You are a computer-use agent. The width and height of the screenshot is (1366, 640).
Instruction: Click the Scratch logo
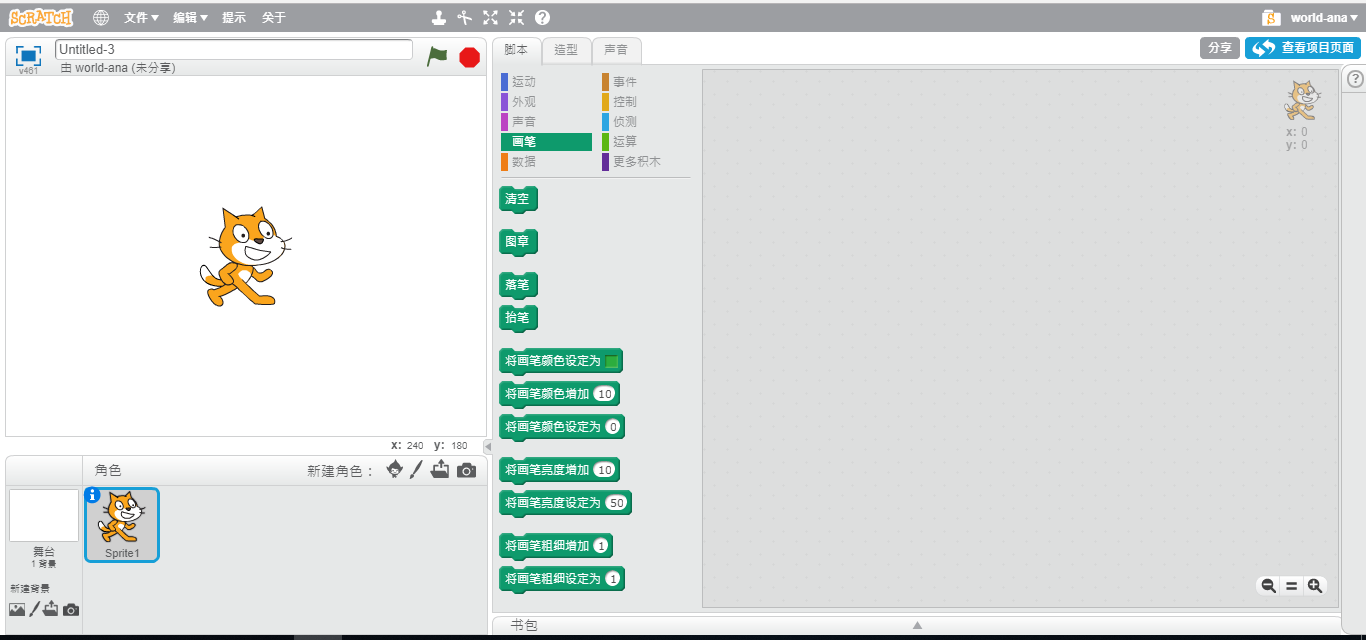click(x=41, y=17)
